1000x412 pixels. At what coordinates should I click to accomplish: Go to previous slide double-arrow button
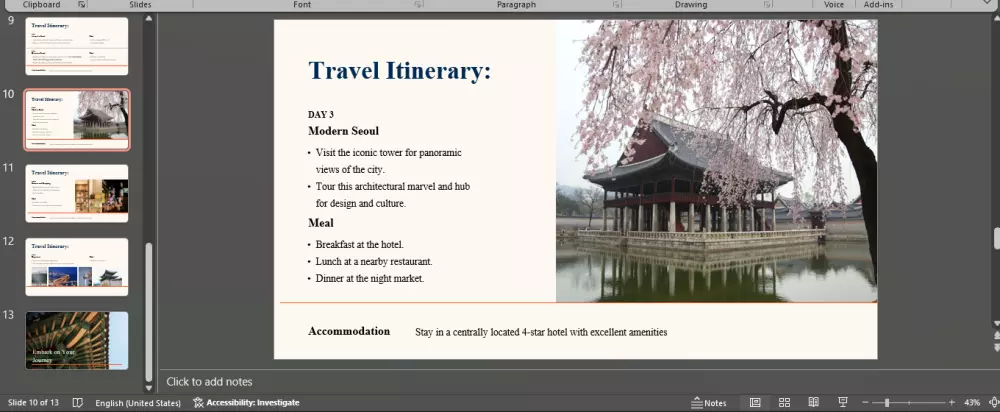pos(996,335)
